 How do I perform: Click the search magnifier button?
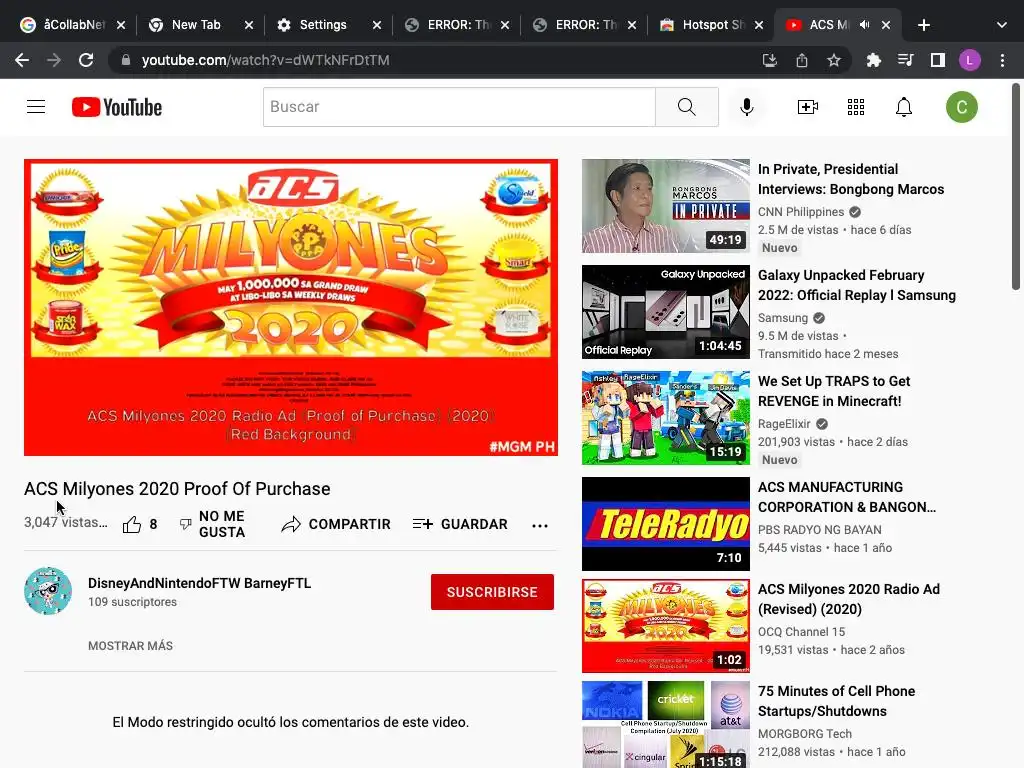click(x=686, y=107)
